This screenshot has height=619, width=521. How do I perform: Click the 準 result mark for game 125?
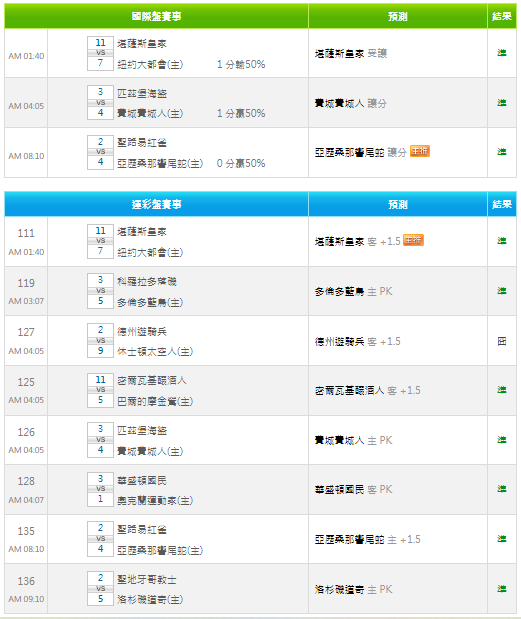pos(502,390)
